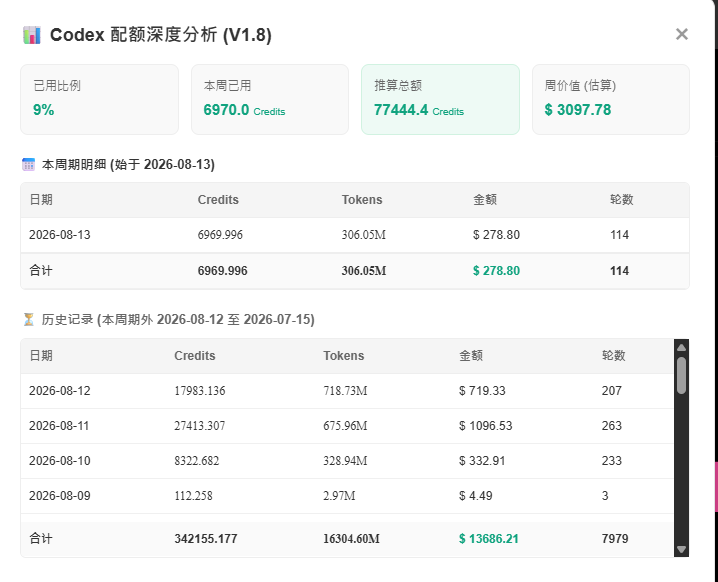Click the date cell 2026-08-09
The image size is (718, 582).
pyautogui.click(x=60, y=496)
